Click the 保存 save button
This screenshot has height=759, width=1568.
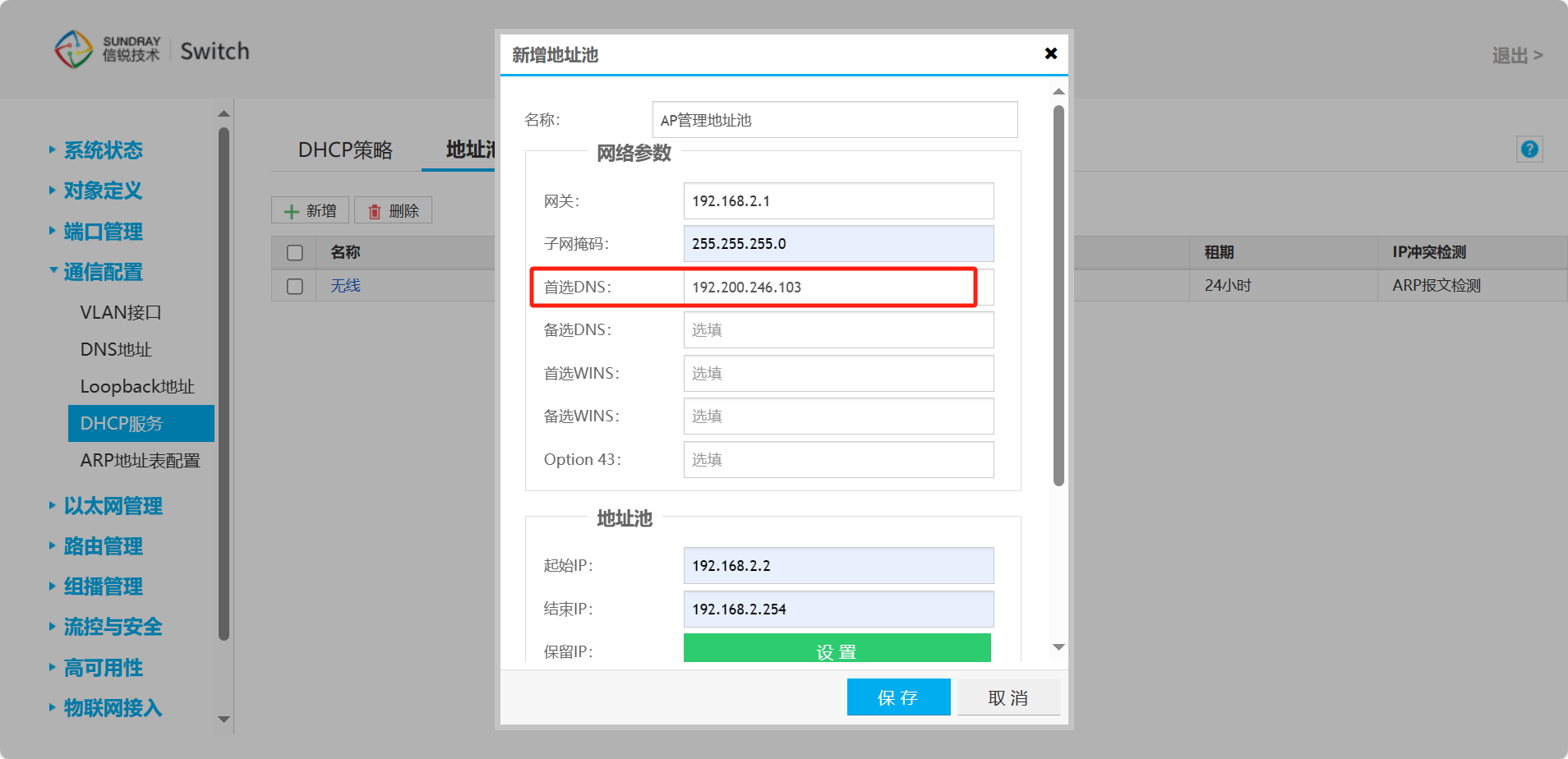tap(898, 697)
